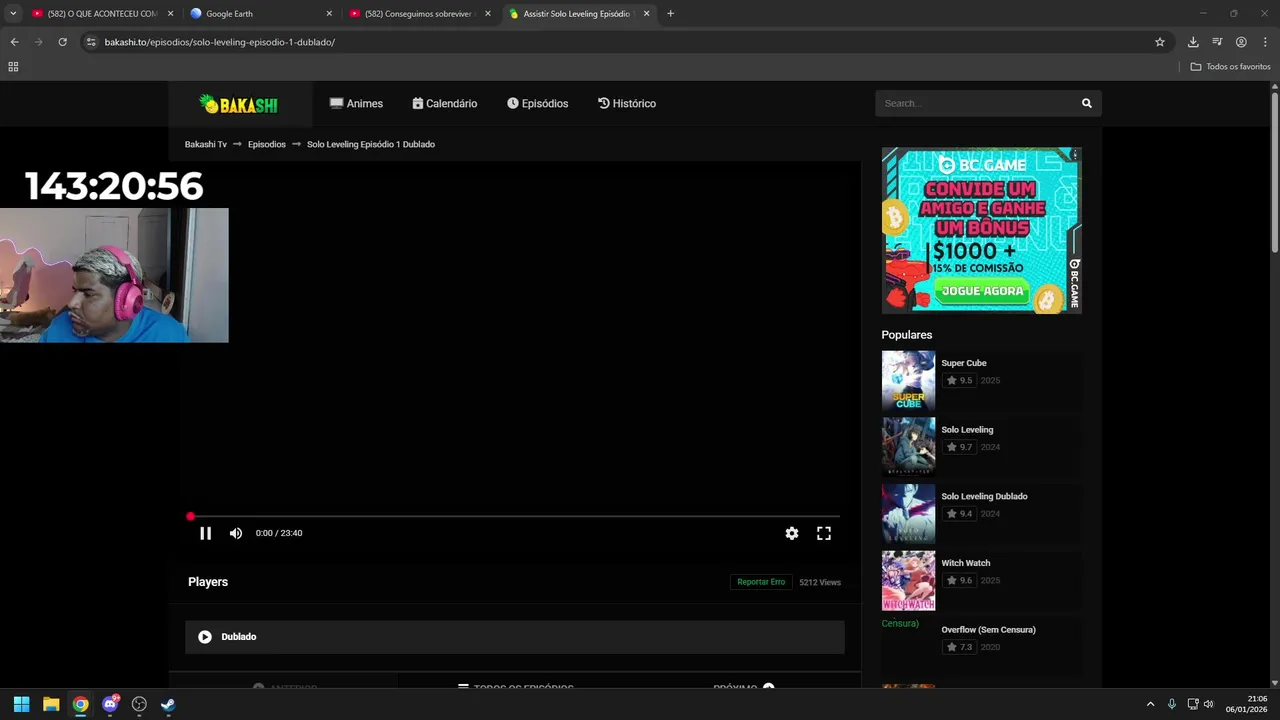
Task: Open the browser downloads icon
Action: click(1193, 42)
